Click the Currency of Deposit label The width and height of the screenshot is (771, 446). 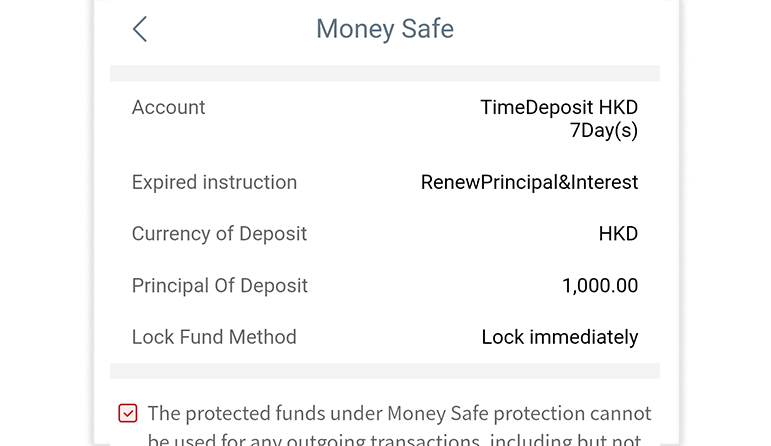click(x=219, y=234)
